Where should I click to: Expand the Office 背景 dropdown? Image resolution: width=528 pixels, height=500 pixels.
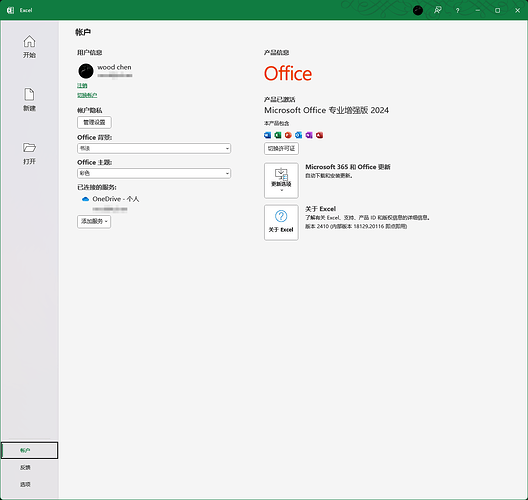[154, 148]
